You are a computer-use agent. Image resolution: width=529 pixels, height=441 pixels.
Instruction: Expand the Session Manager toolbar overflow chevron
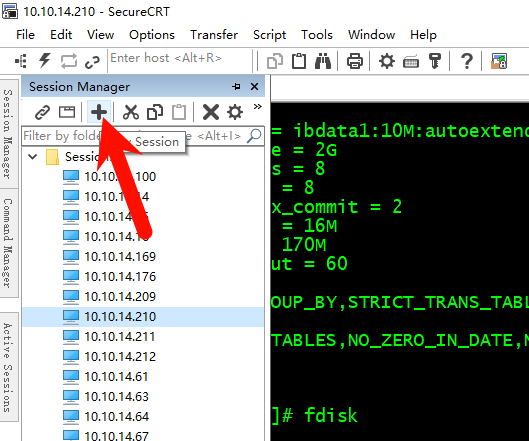(257, 107)
